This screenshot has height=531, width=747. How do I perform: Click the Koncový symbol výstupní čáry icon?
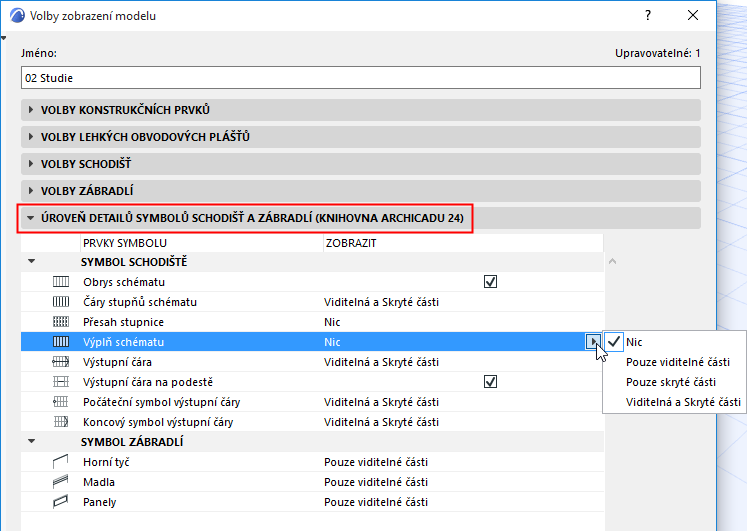pyautogui.click(x=61, y=422)
